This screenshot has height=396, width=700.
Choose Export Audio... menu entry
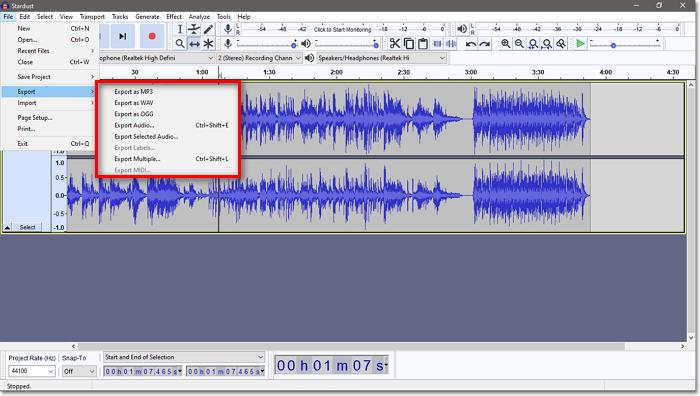[169, 125]
